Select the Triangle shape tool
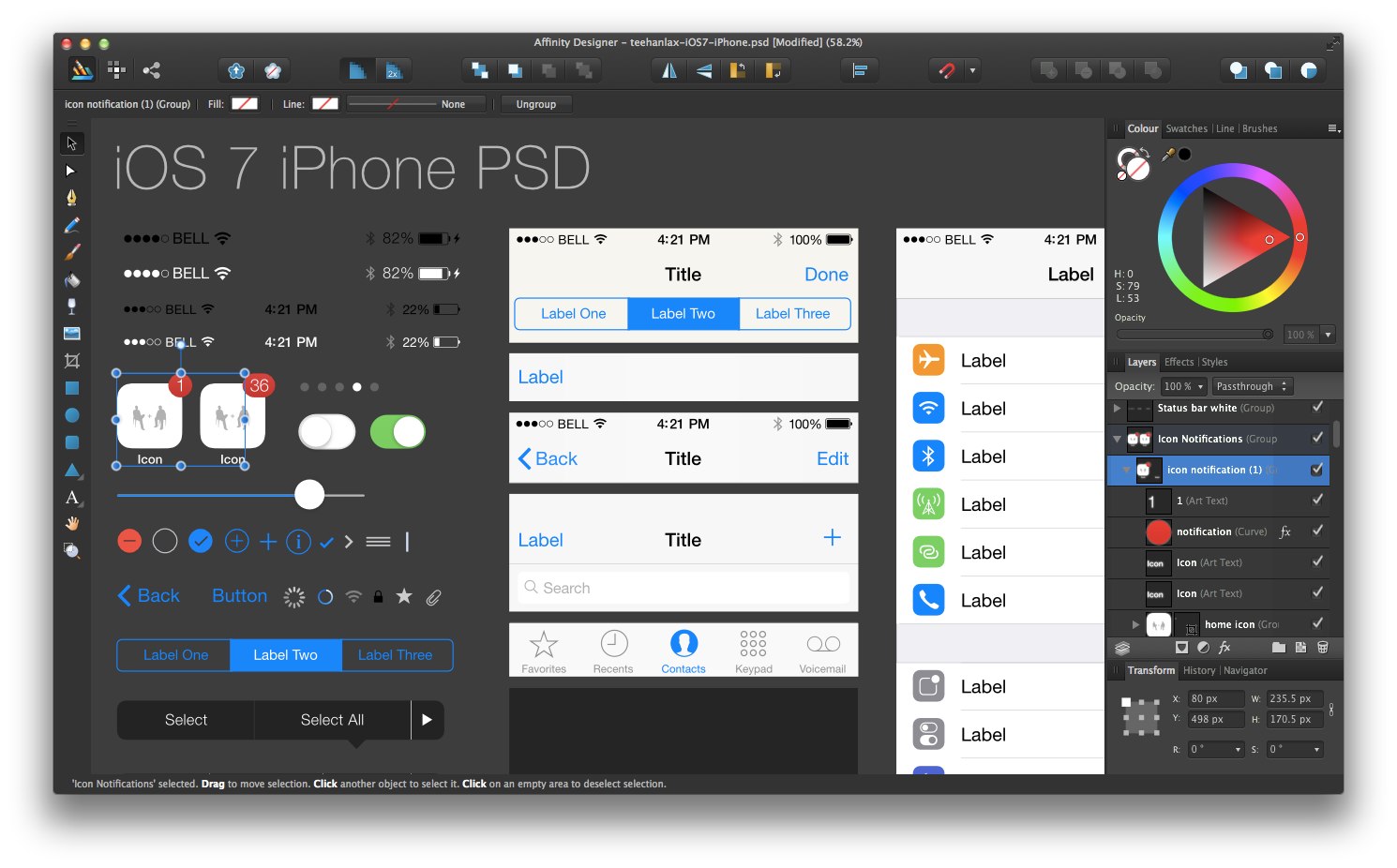 coord(71,470)
